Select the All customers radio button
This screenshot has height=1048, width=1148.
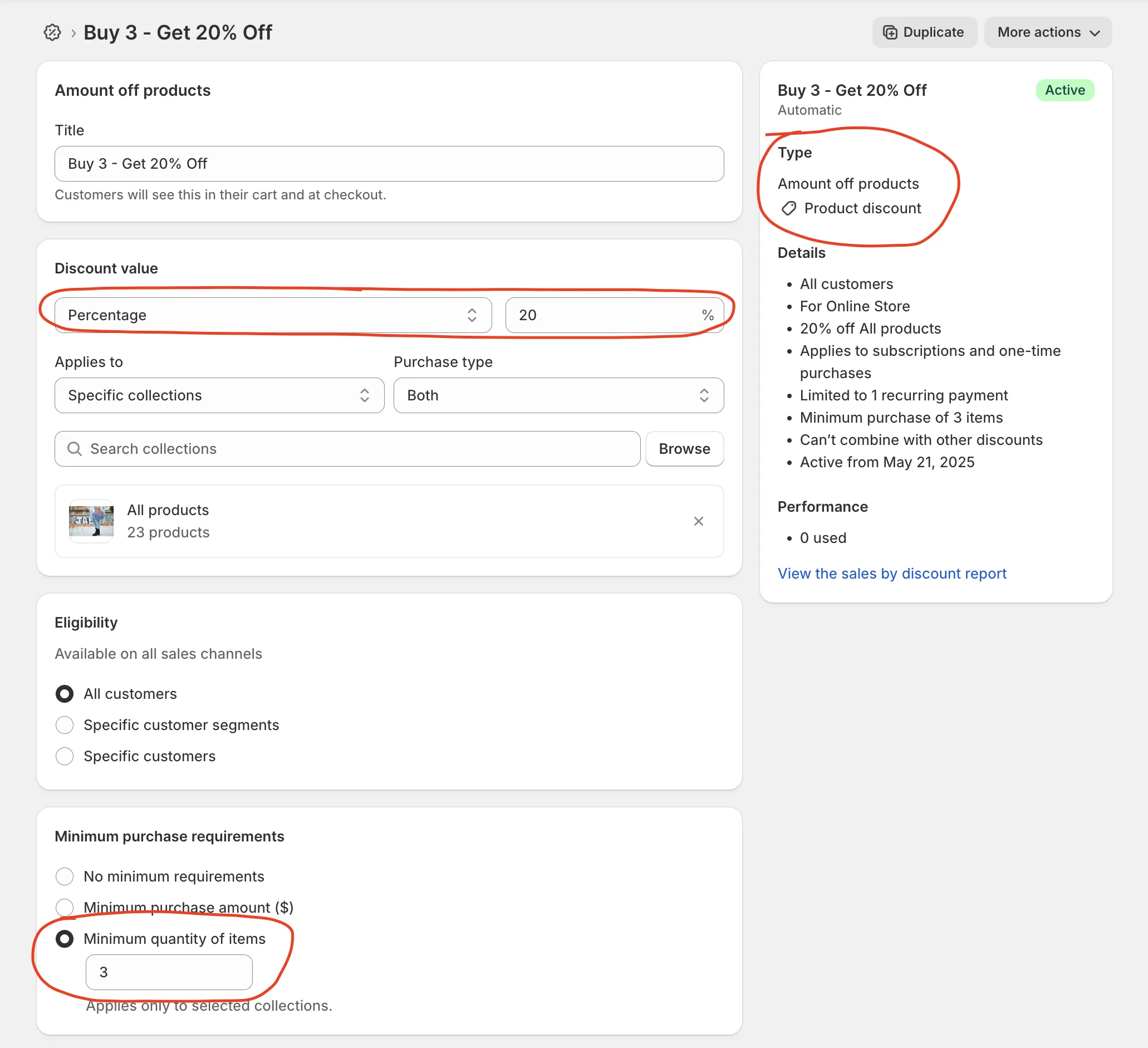pos(65,694)
